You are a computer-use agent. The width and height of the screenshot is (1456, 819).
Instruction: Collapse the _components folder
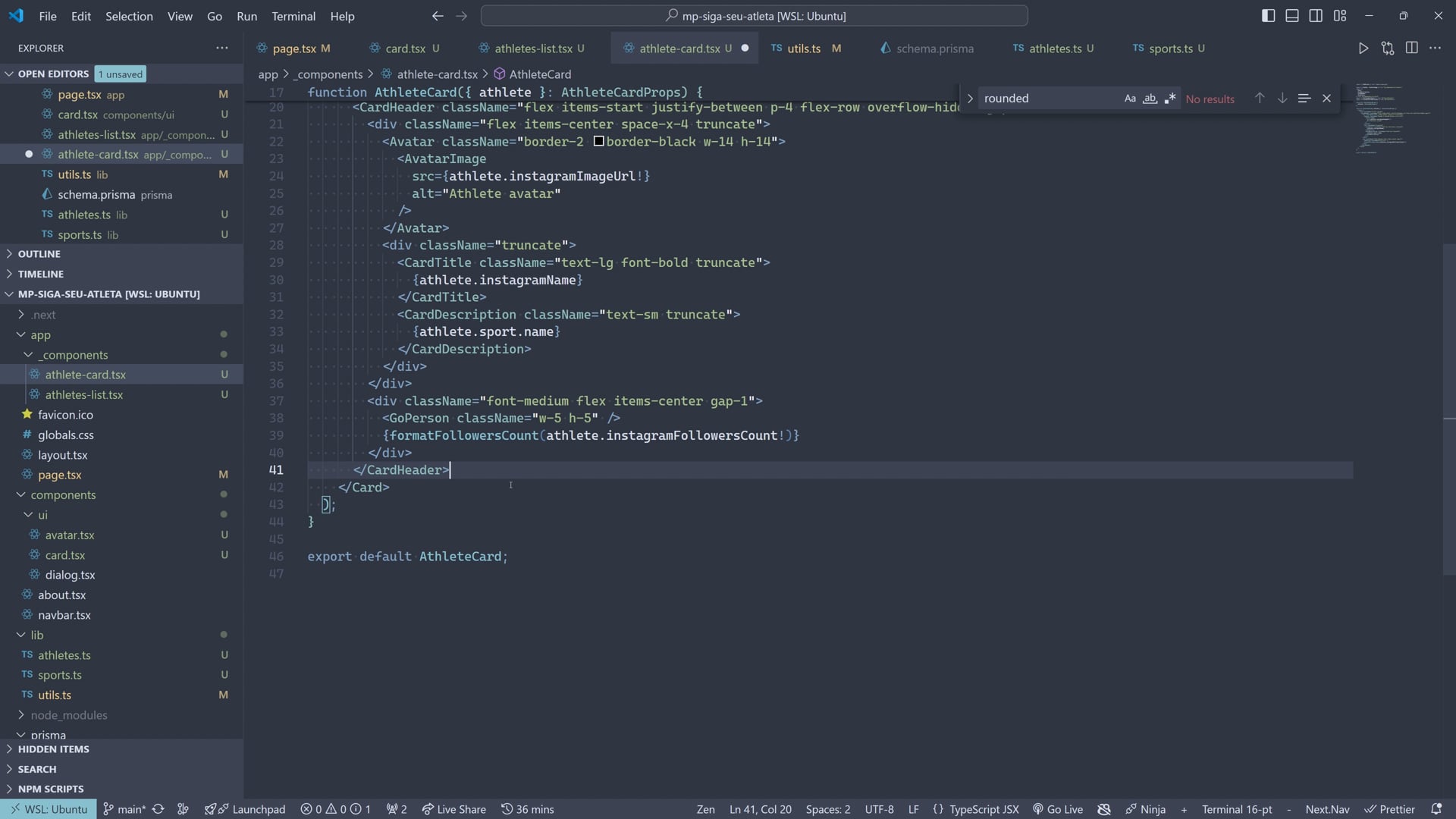(x=74, y=355)
